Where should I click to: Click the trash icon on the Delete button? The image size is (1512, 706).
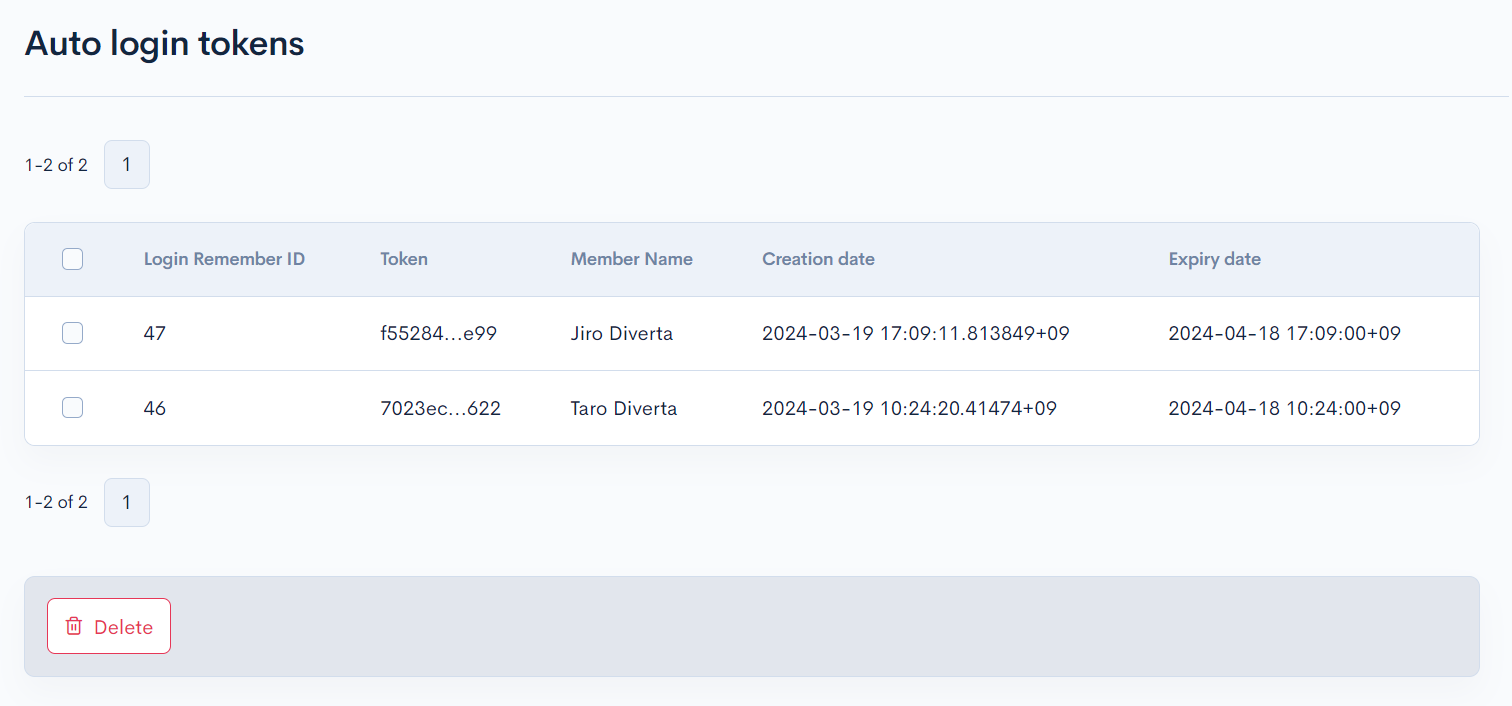coord(74,626)
